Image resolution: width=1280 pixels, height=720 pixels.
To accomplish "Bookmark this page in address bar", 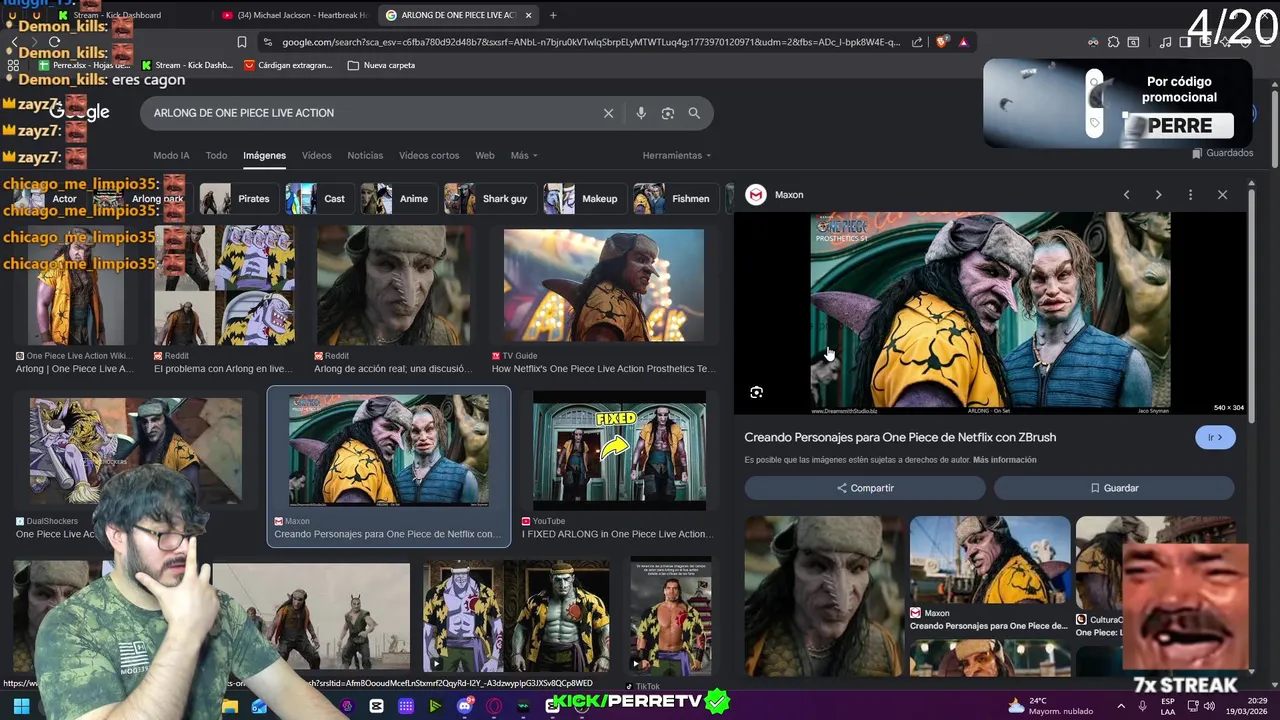I will tap(242, 42).
